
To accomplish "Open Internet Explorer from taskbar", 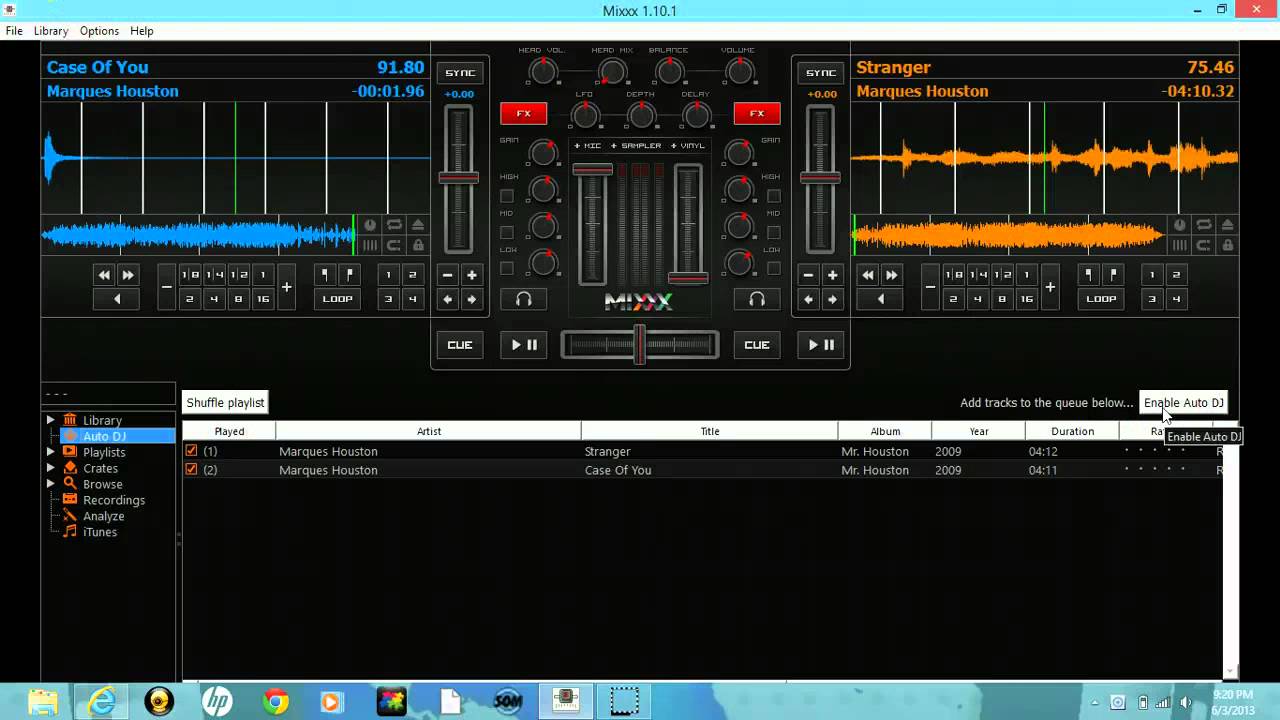I will [101, 702].
